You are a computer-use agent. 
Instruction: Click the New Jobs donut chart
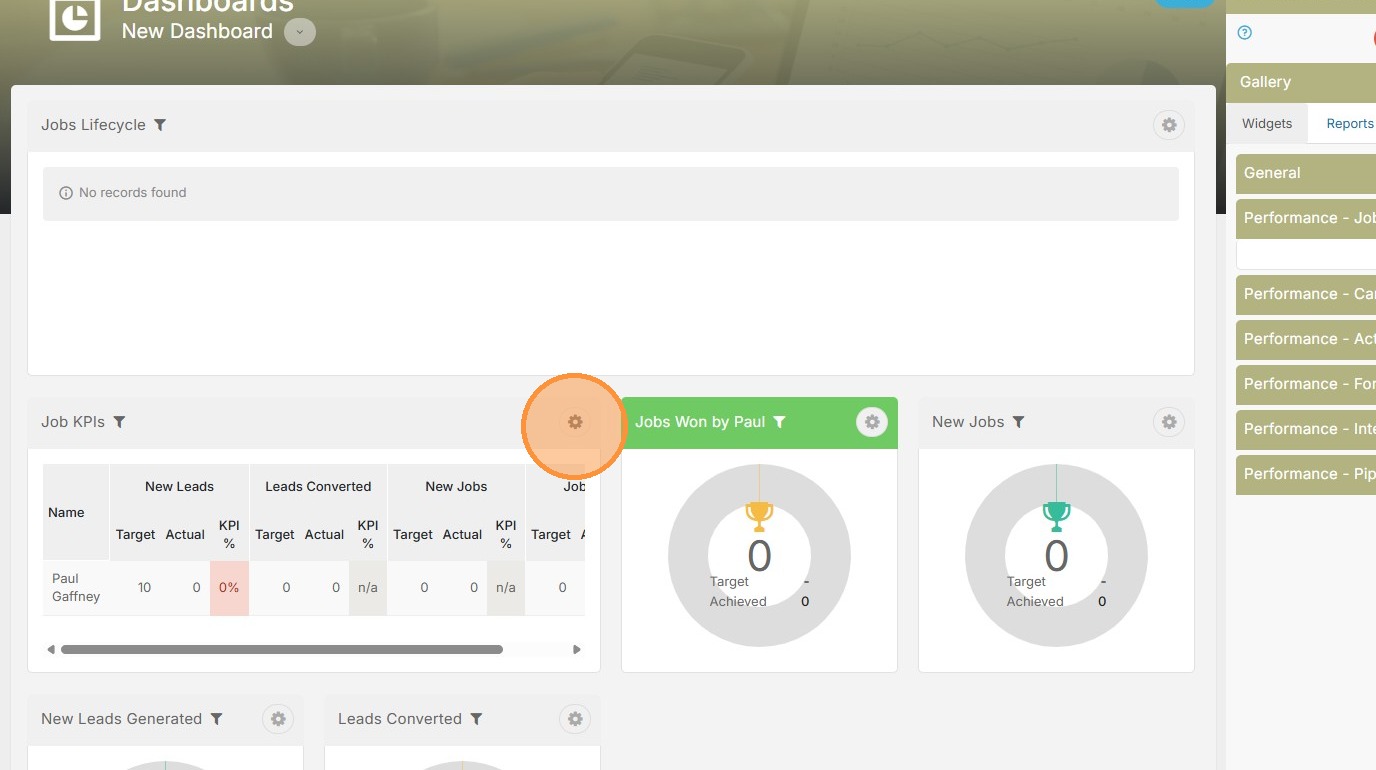pos(1056,556)
